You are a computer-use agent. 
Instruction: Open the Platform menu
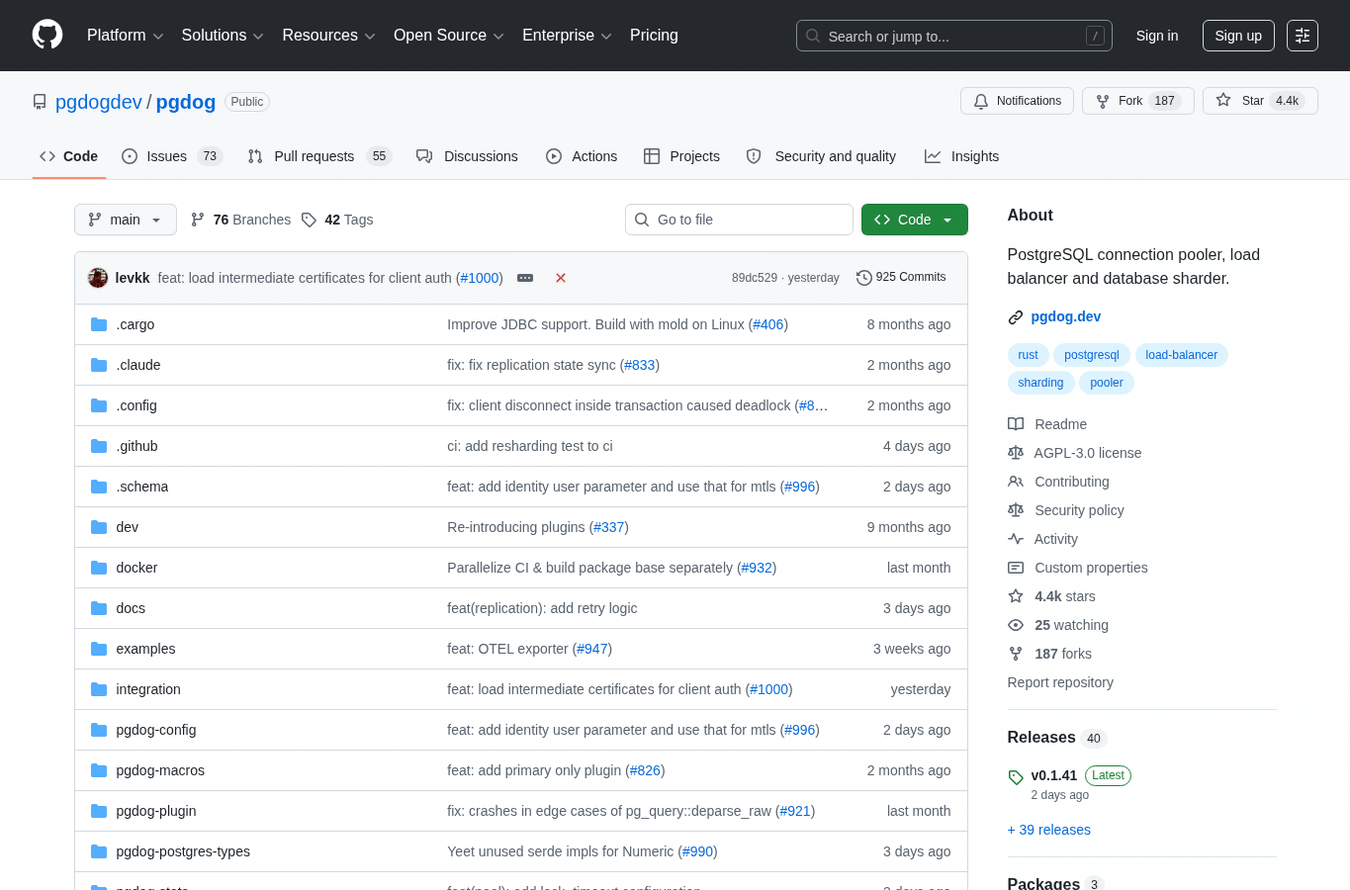click(125, 35)
